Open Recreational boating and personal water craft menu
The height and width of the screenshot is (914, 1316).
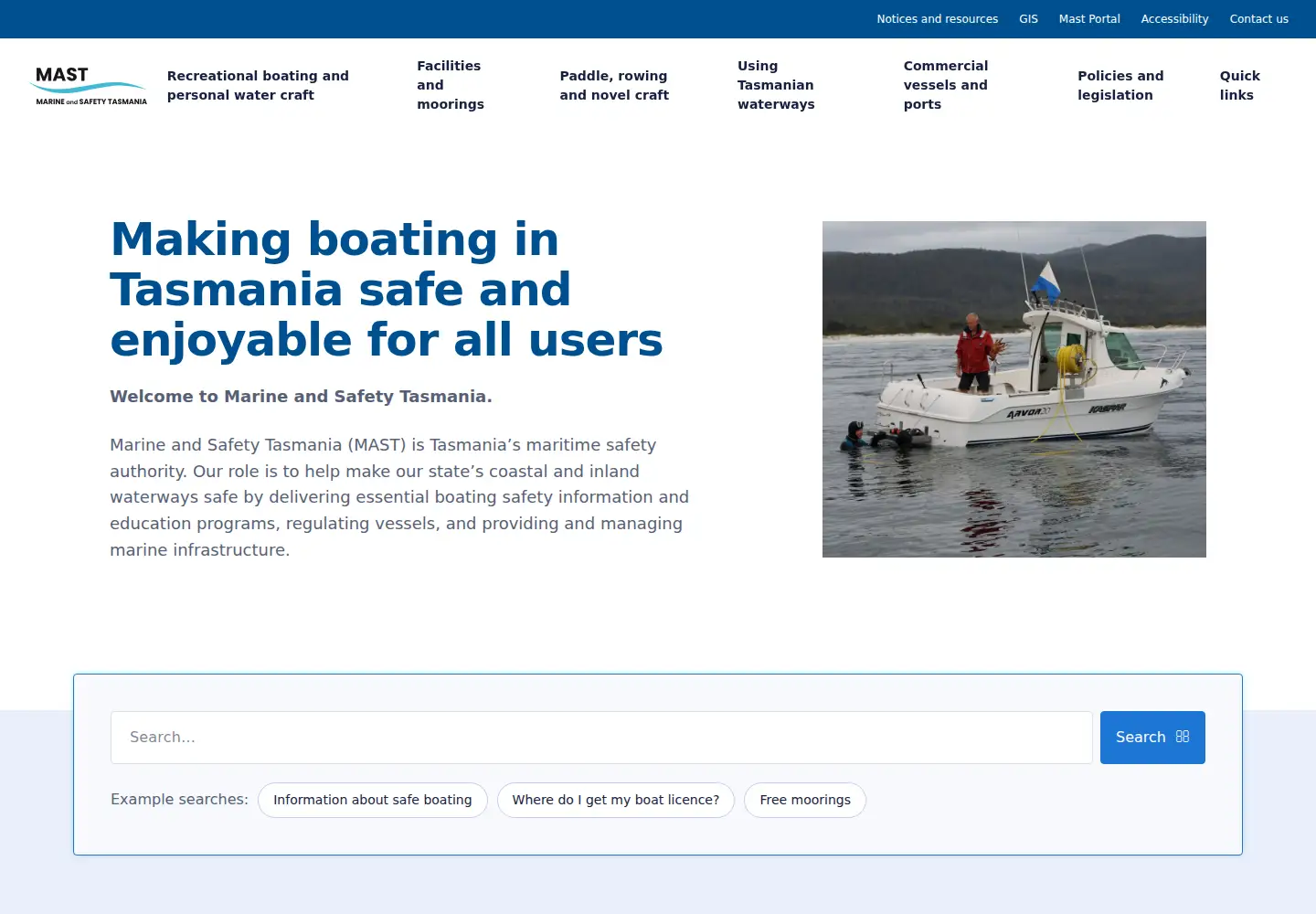[x=258, y=85]
